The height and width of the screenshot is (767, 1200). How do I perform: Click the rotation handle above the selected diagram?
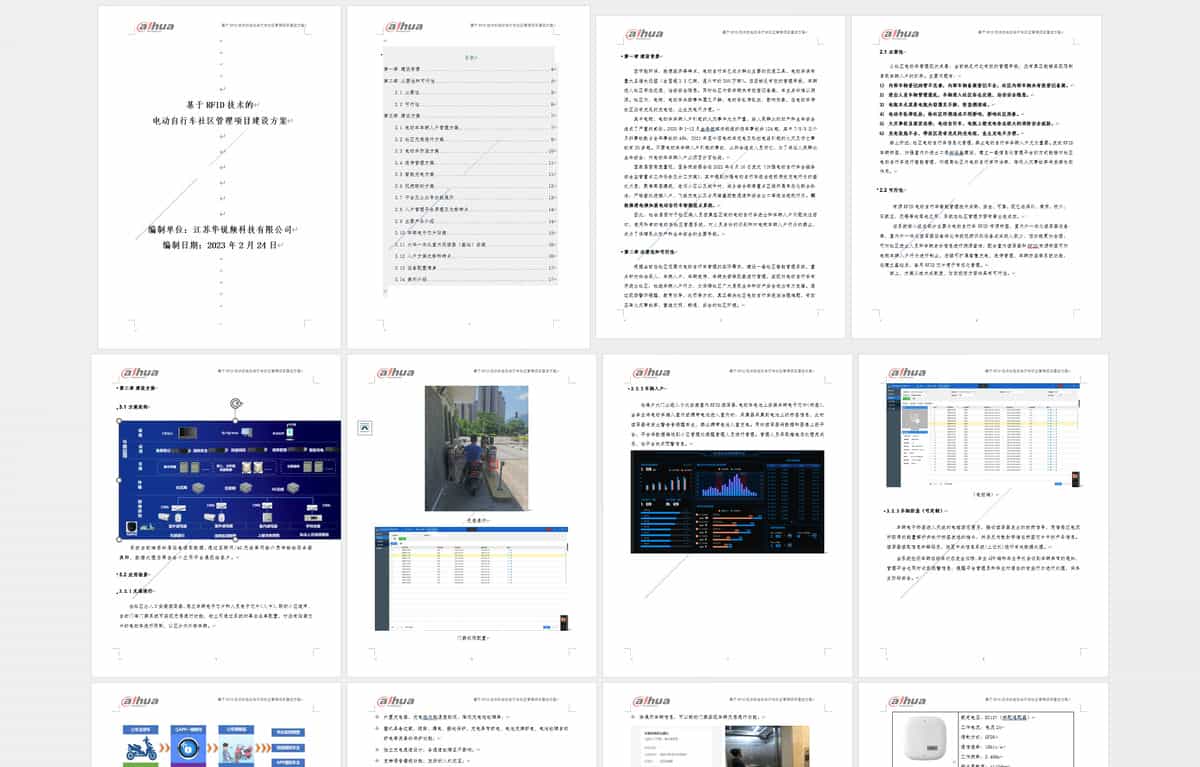coord(235,403)
